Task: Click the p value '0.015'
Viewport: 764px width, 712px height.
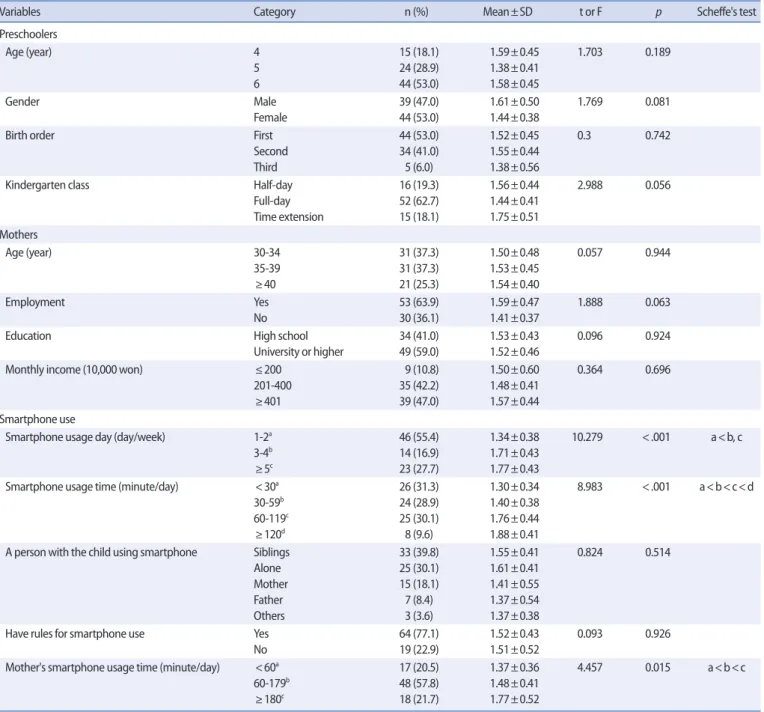Action: coord(658,668)
